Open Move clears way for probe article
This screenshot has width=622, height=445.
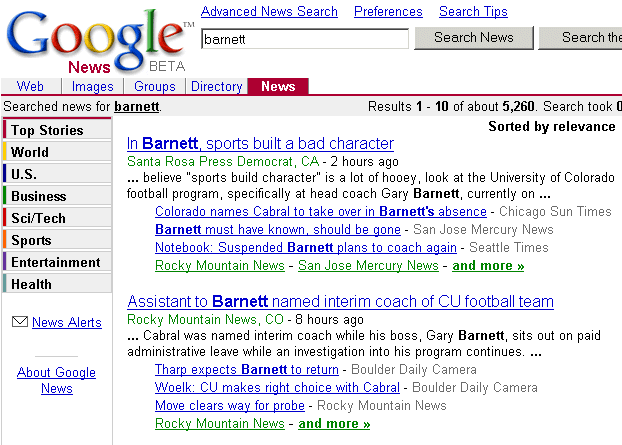tap(230, 405)
